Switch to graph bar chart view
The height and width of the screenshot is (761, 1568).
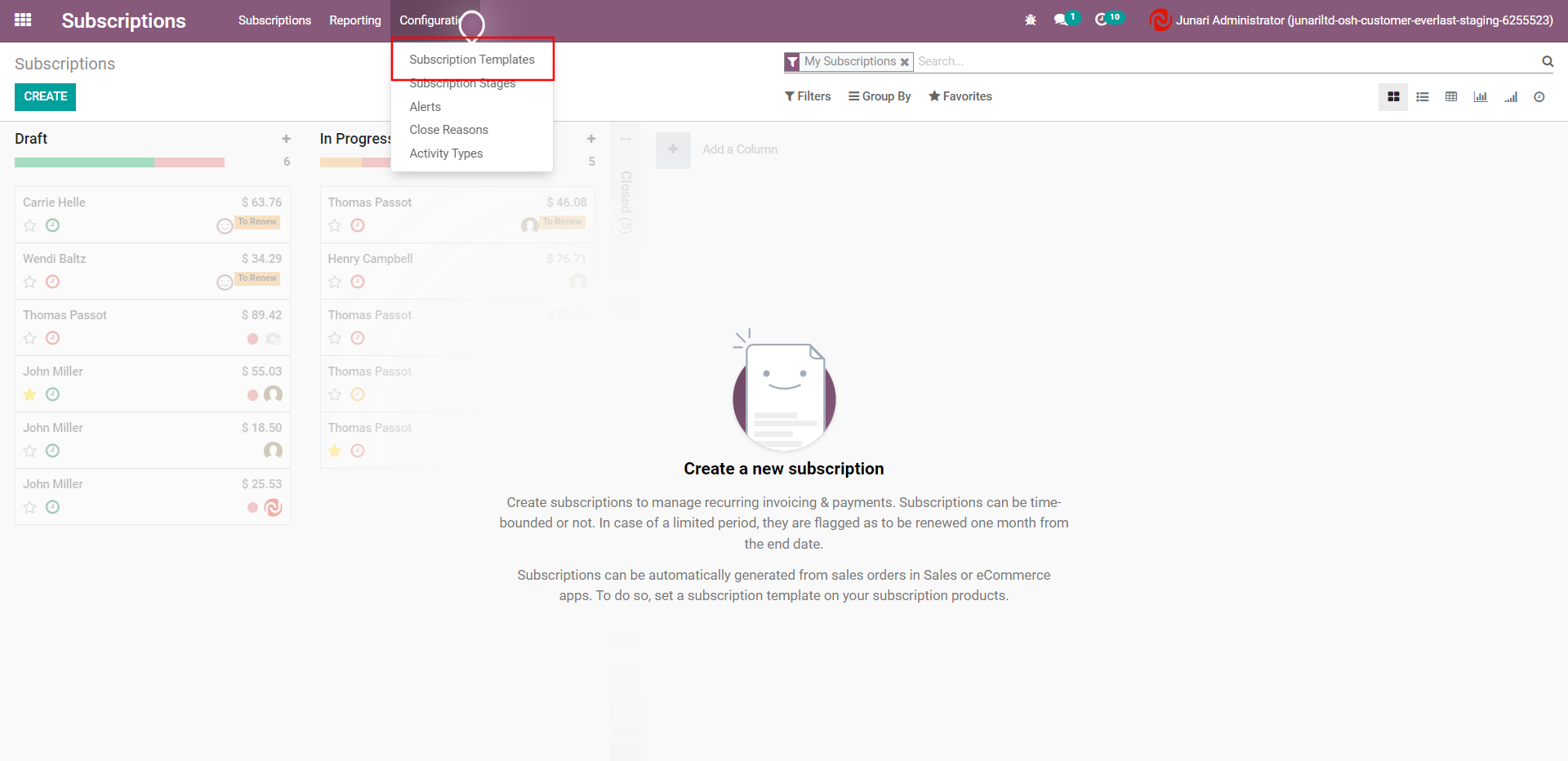pos(1480,97)
